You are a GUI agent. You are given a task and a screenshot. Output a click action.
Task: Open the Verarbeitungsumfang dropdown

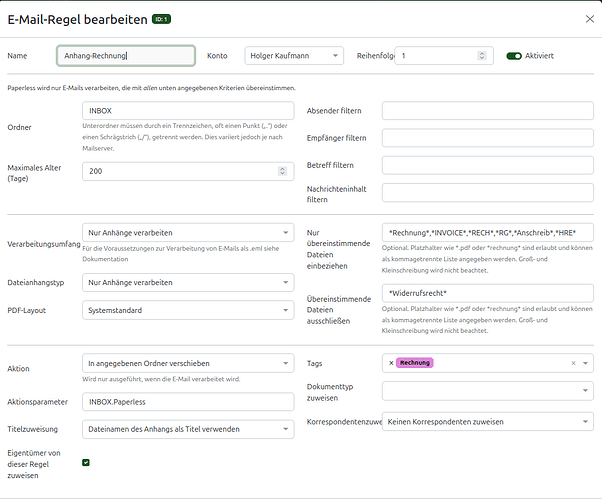tap(188, 233)
